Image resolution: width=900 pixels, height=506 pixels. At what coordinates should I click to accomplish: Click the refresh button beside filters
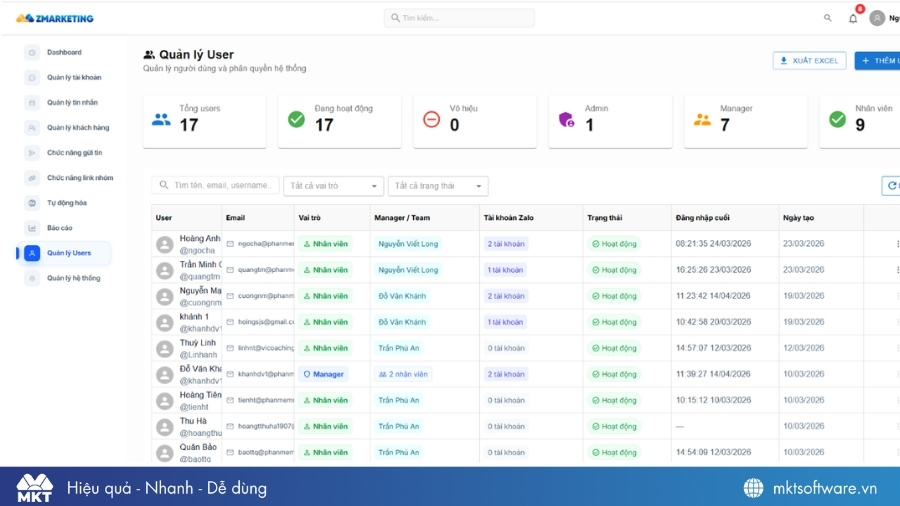(x=891, y=185)
